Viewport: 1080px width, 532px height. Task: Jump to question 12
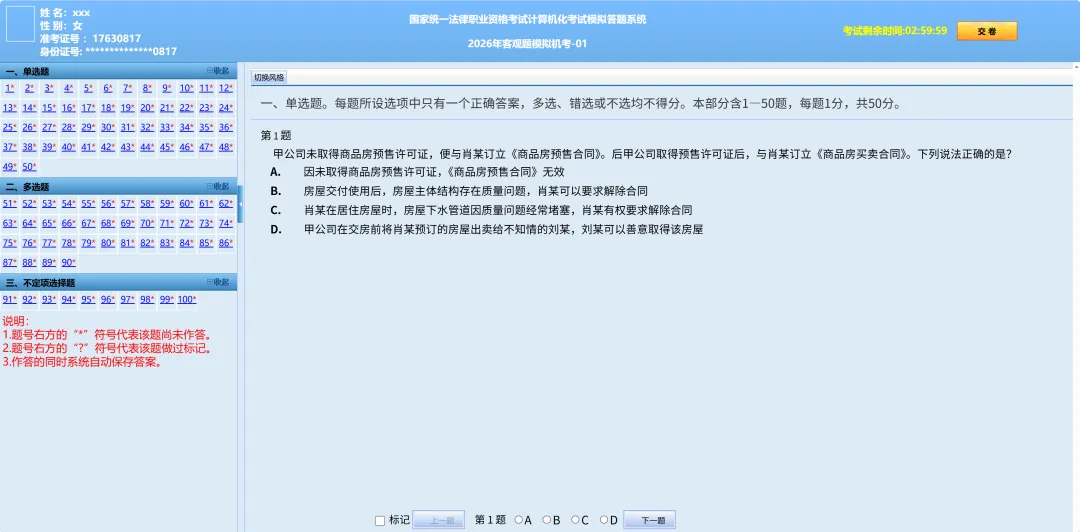[226, 88]
